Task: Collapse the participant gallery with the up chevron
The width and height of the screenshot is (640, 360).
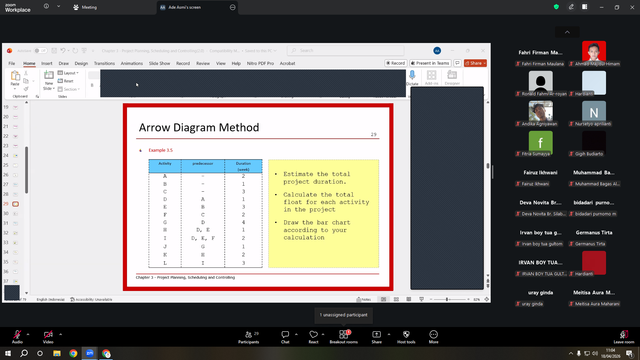Action: (x=567, y=32)
